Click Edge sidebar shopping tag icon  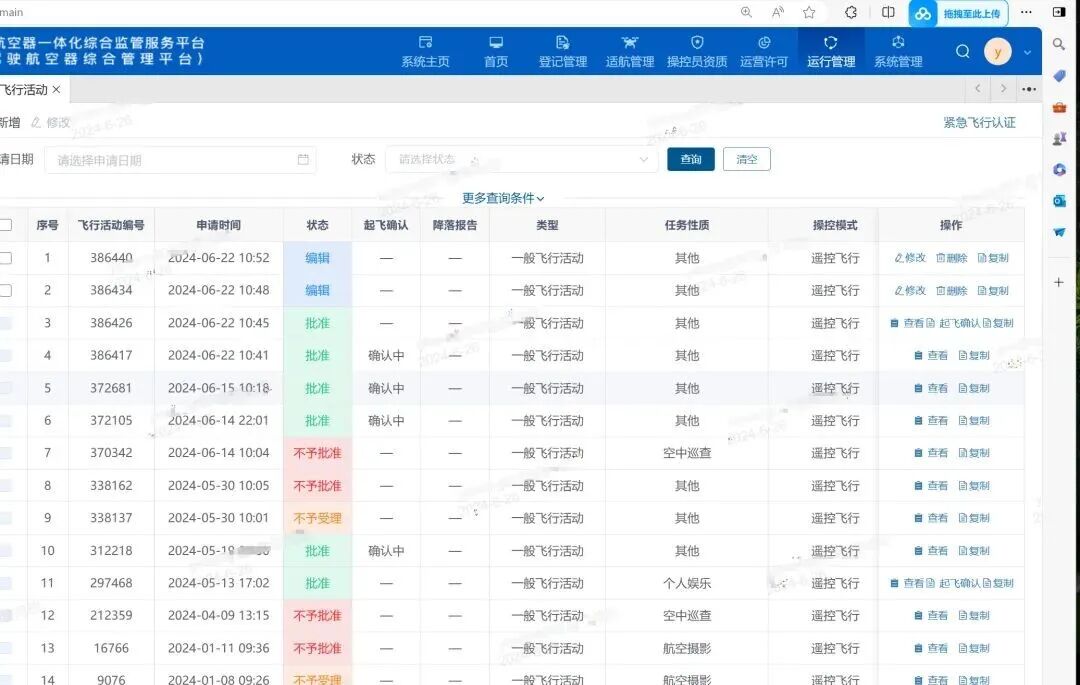[x=1059, y=76]
